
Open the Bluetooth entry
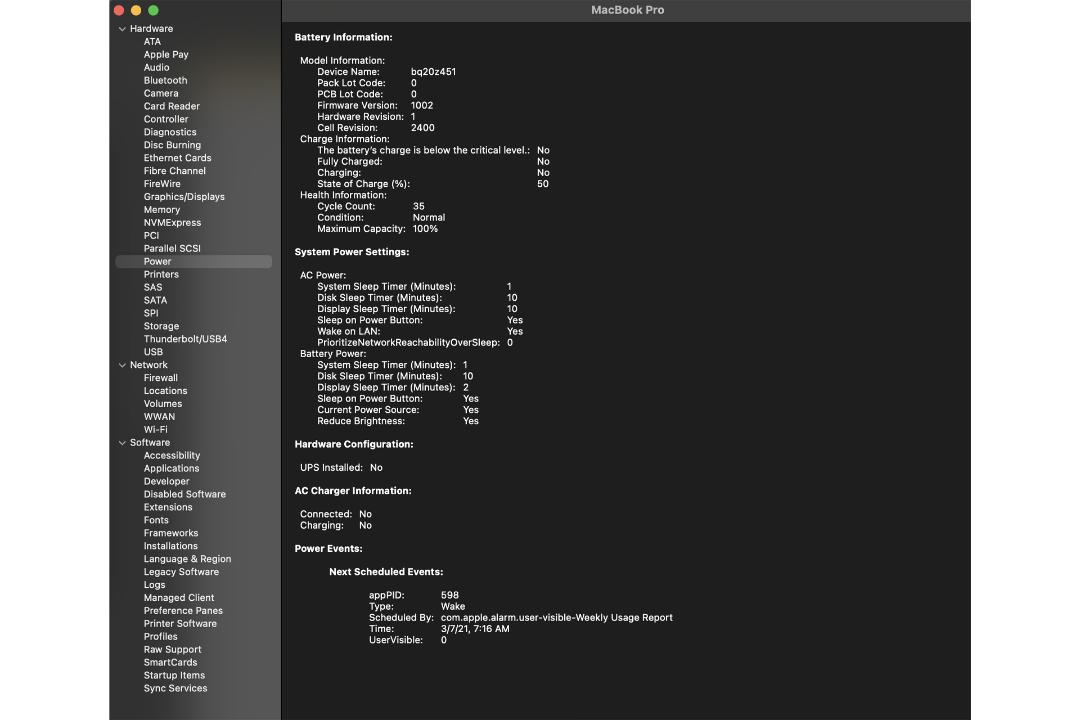click(165, 81)
